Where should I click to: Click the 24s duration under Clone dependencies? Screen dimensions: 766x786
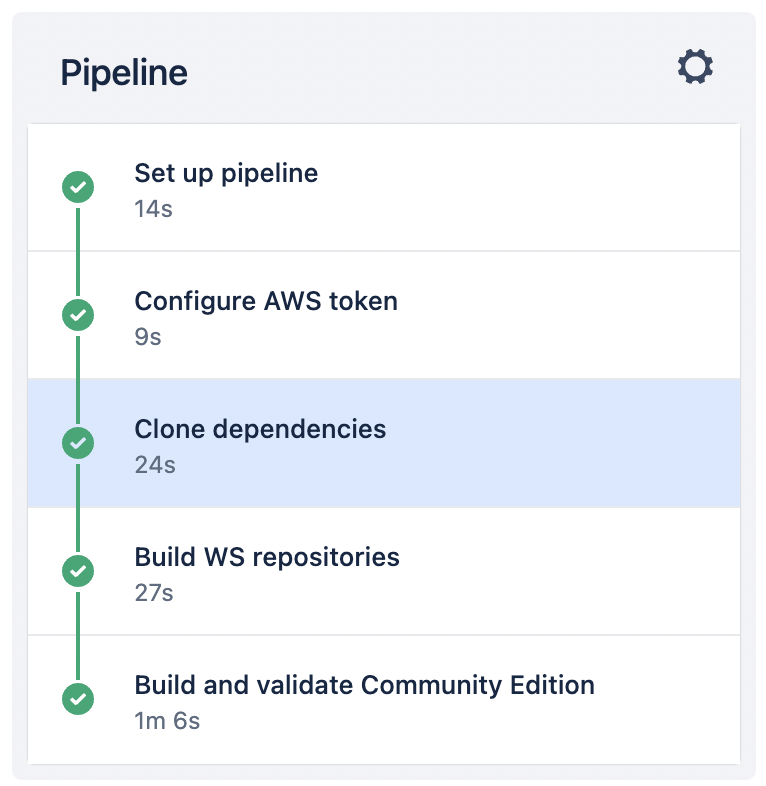click(155, 465)
